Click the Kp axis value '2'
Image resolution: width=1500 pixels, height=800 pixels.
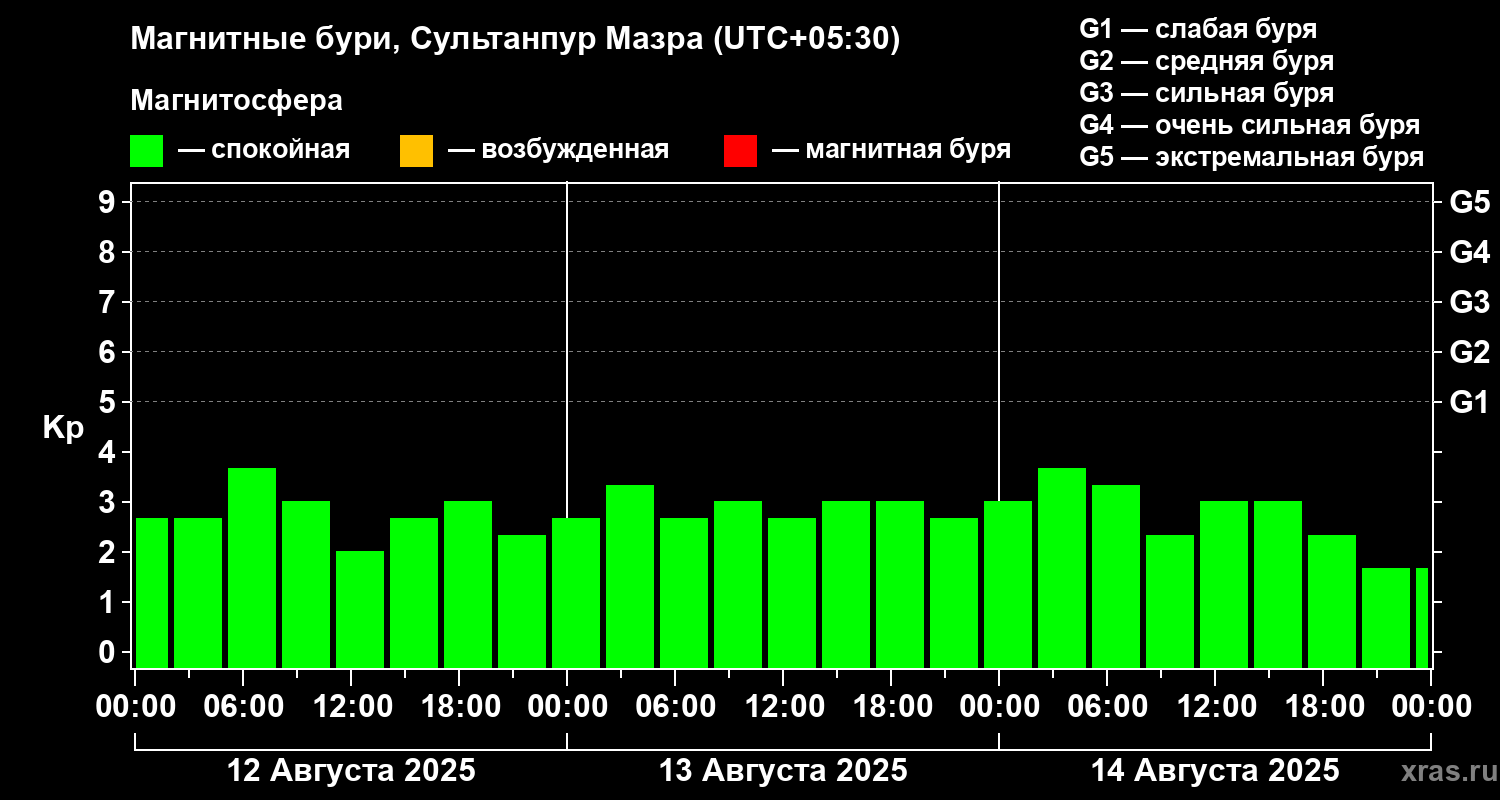pyautogui.click(x=109, y=552)
